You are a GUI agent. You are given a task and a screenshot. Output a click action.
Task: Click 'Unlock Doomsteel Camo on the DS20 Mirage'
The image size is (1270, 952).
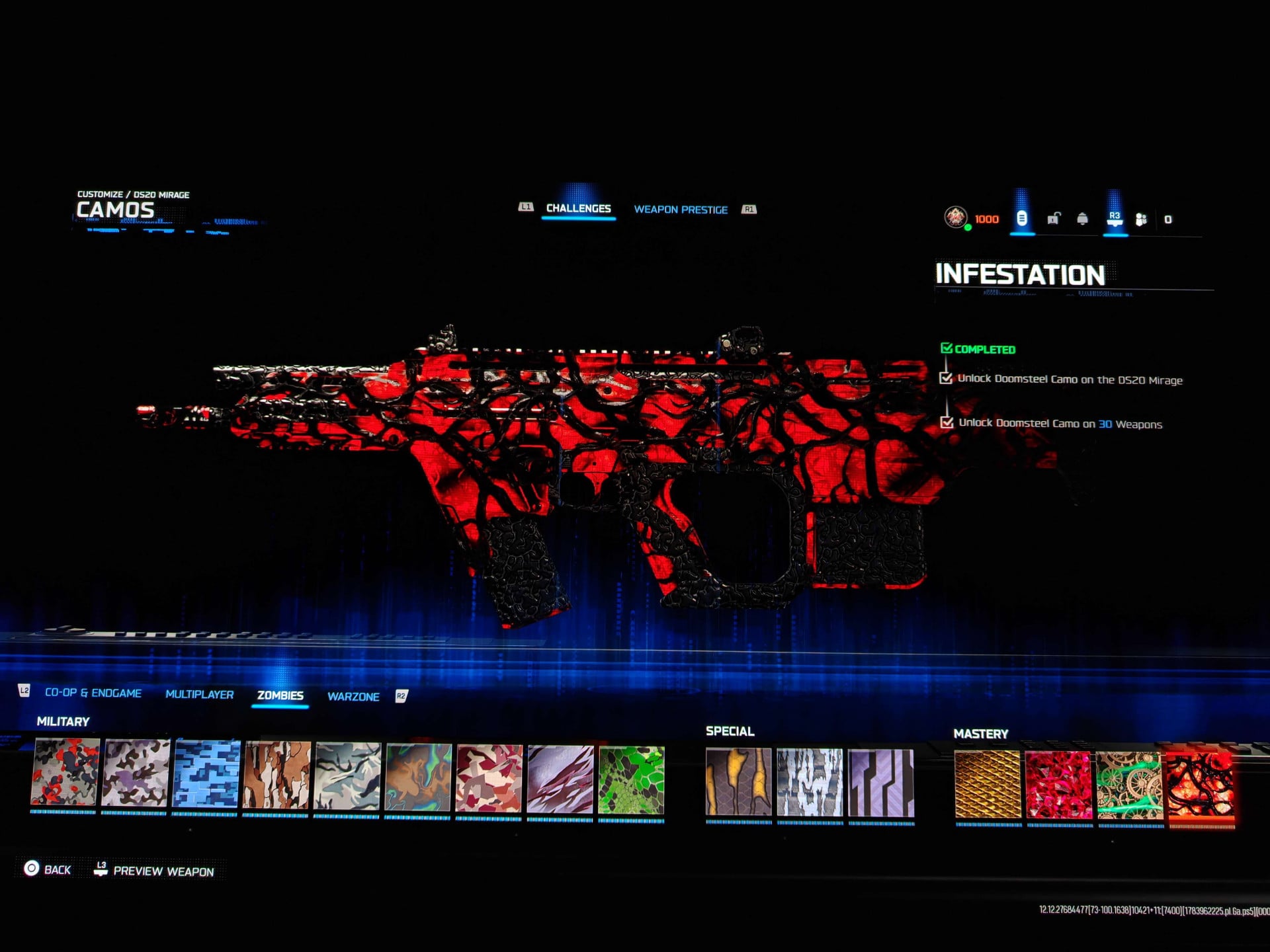[1070, 379]
